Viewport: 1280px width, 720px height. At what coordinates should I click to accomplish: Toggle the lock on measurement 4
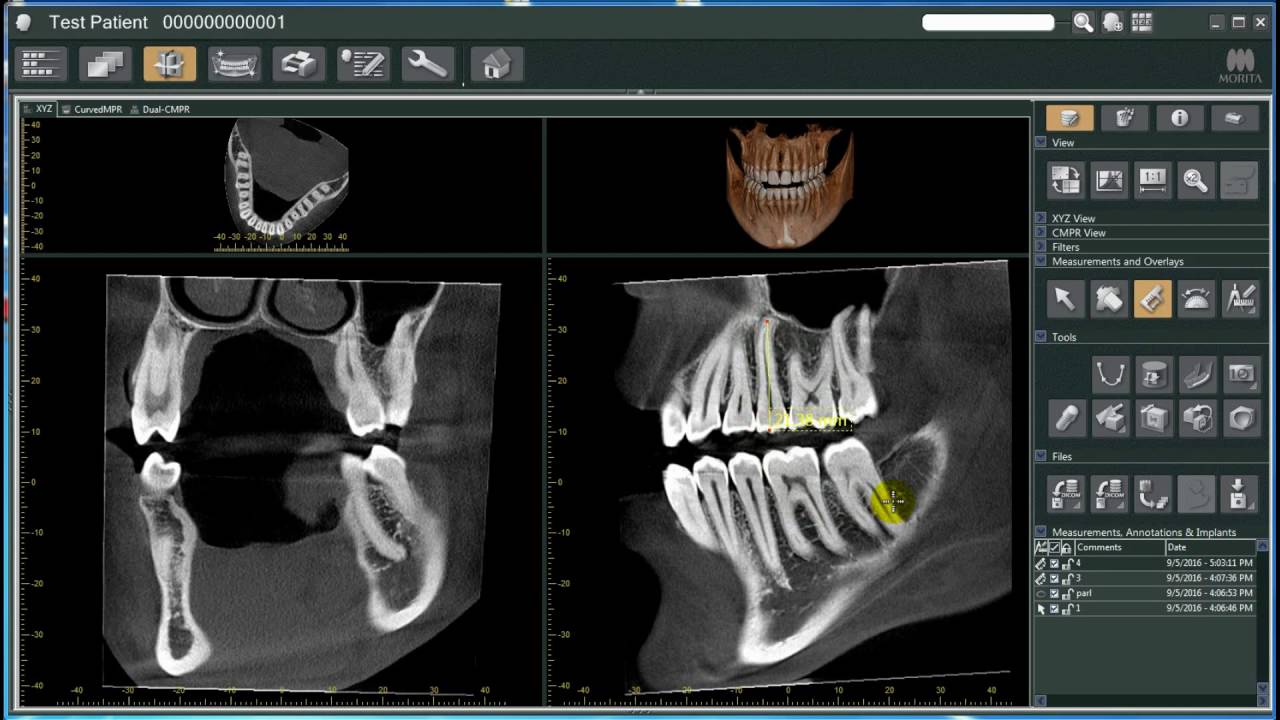tap(1068, 563)
